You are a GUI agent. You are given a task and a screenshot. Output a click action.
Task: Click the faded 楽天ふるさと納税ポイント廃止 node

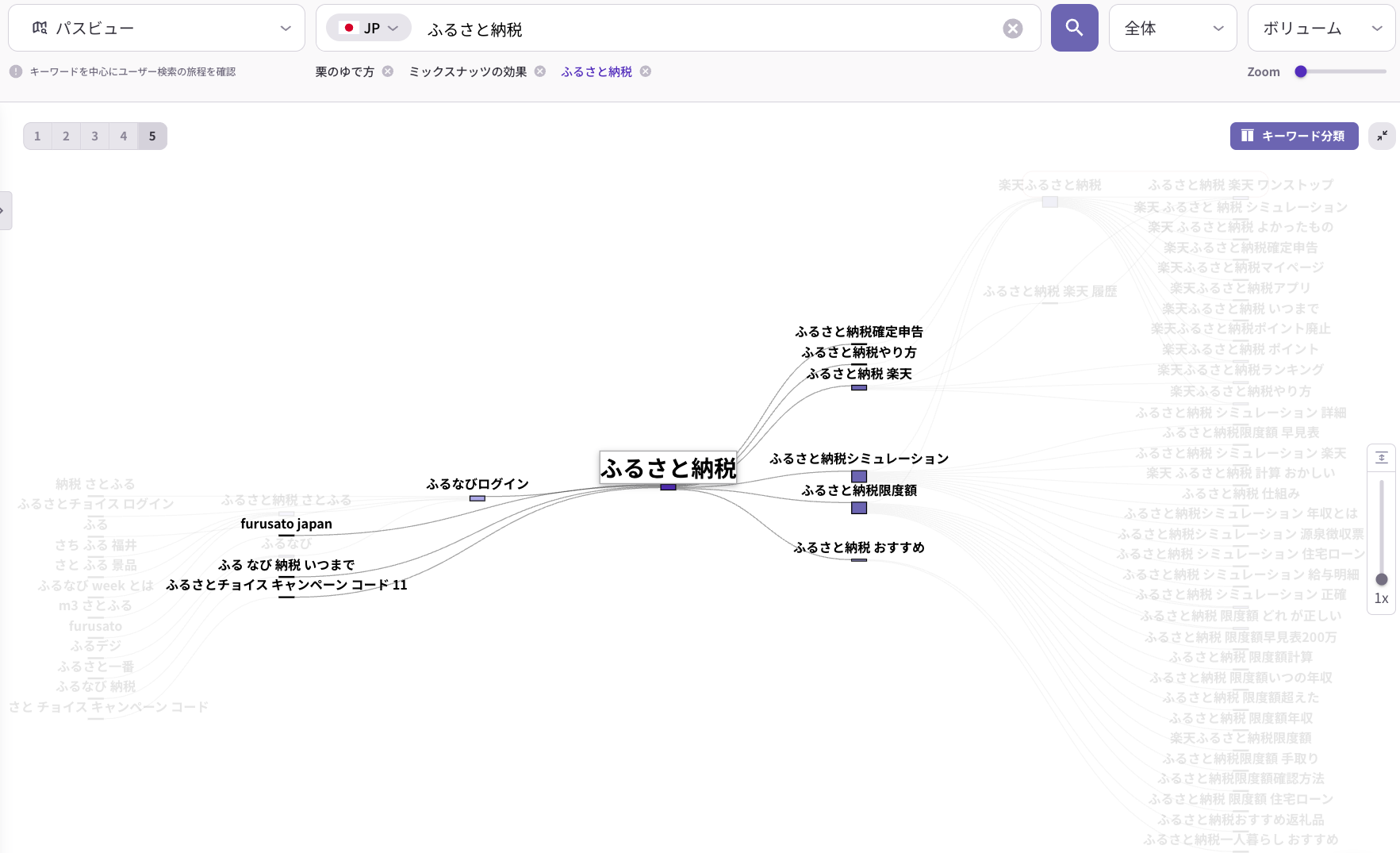1241,329
